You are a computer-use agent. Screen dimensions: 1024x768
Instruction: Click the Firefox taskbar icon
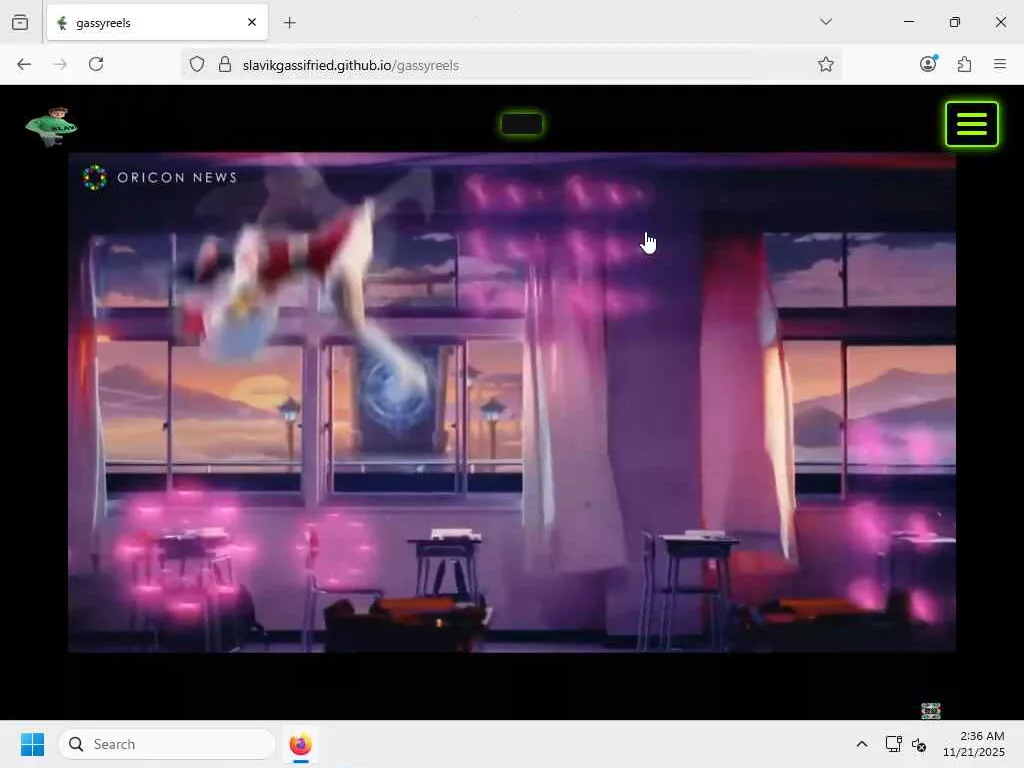[300, 744]
